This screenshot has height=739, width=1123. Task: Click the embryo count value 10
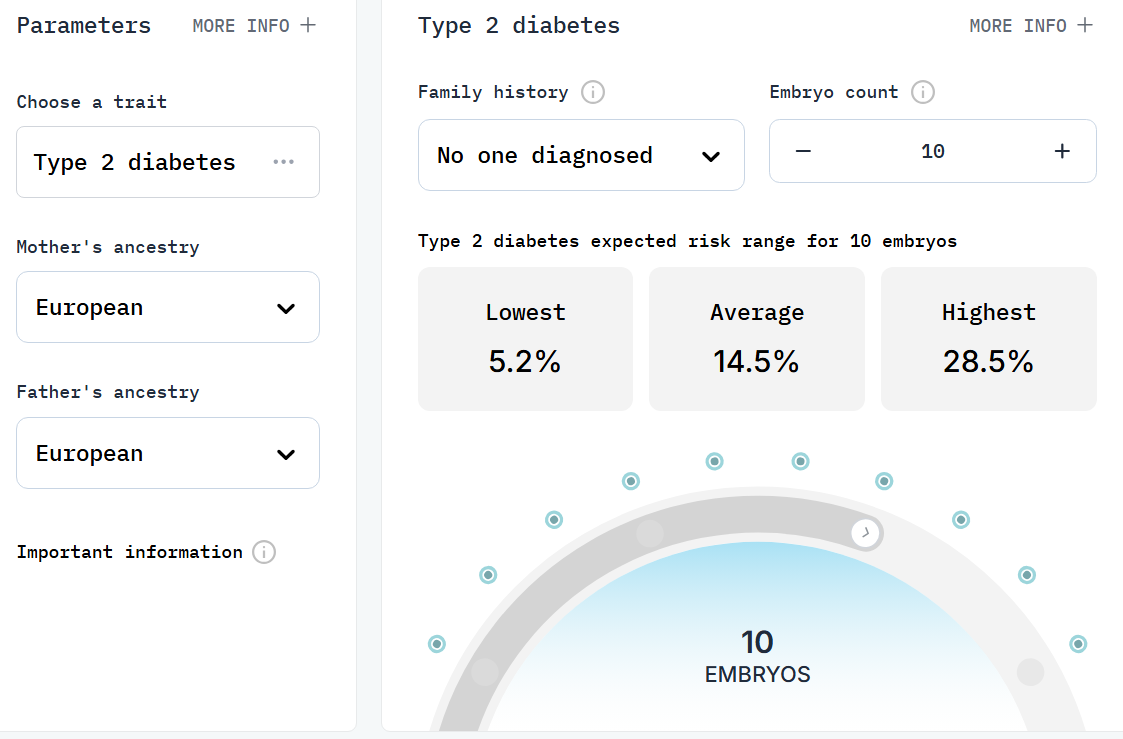point(932,151)
